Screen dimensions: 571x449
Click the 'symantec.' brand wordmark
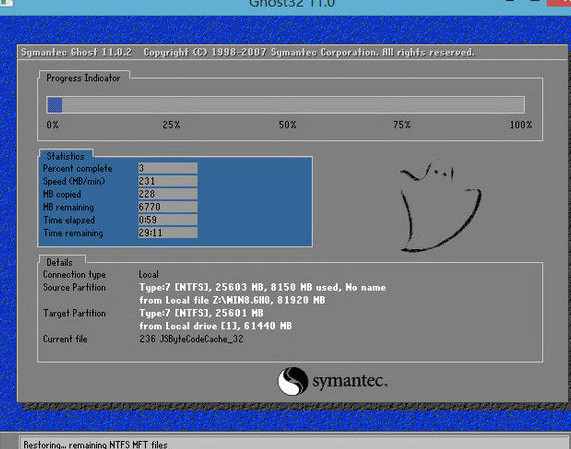[x=349, y=381]
